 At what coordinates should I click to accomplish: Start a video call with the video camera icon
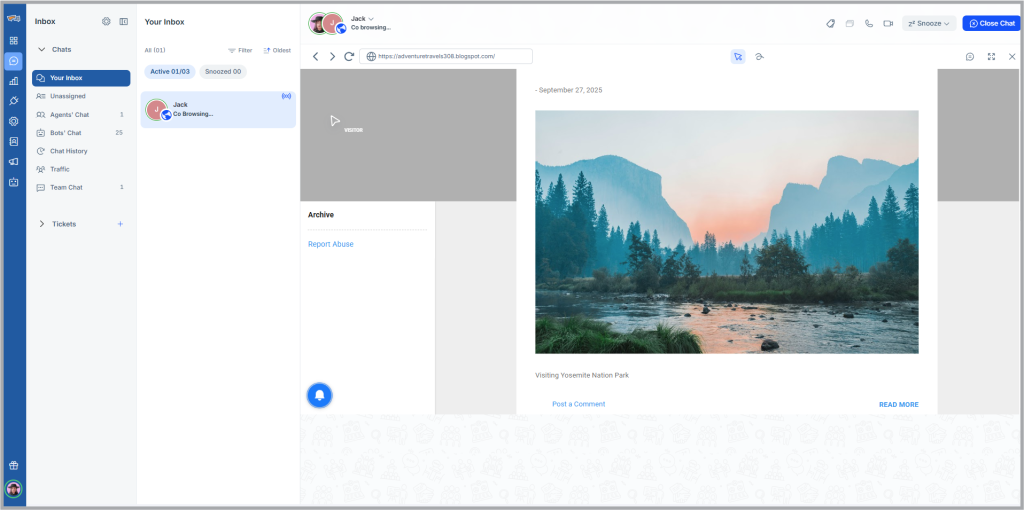click(888, 23)
